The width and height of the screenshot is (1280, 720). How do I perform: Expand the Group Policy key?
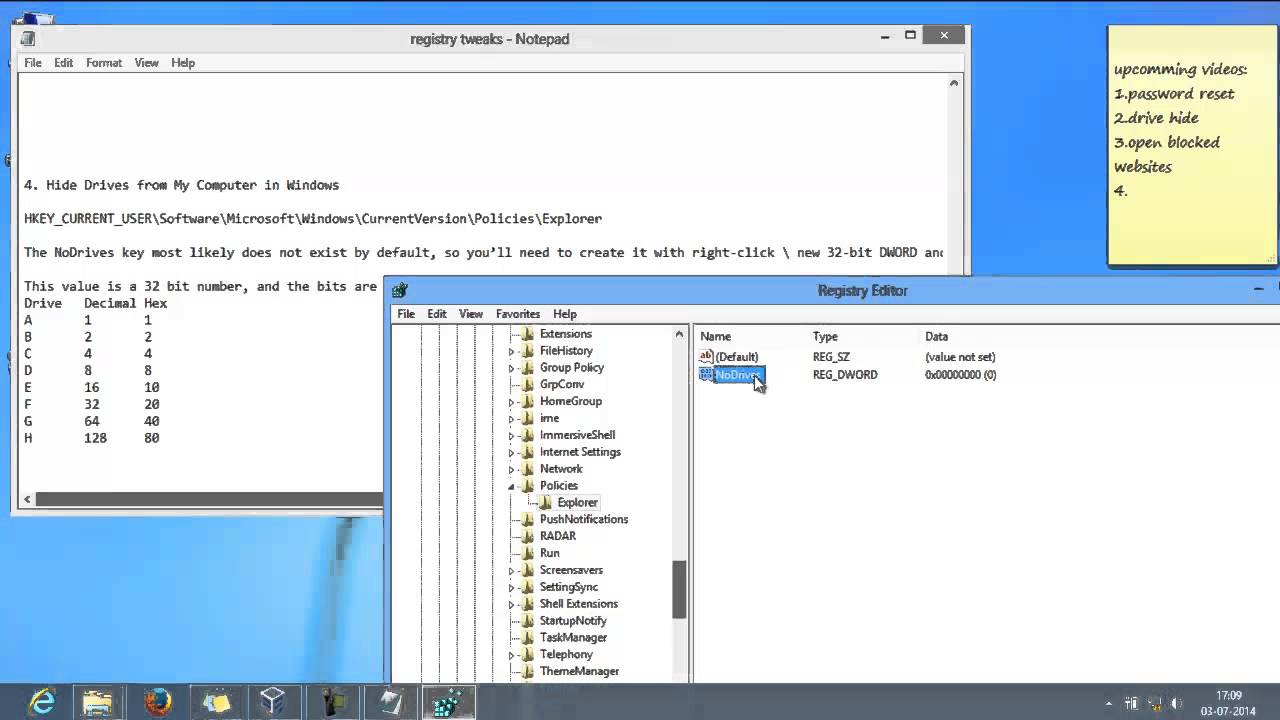[511, 368]
